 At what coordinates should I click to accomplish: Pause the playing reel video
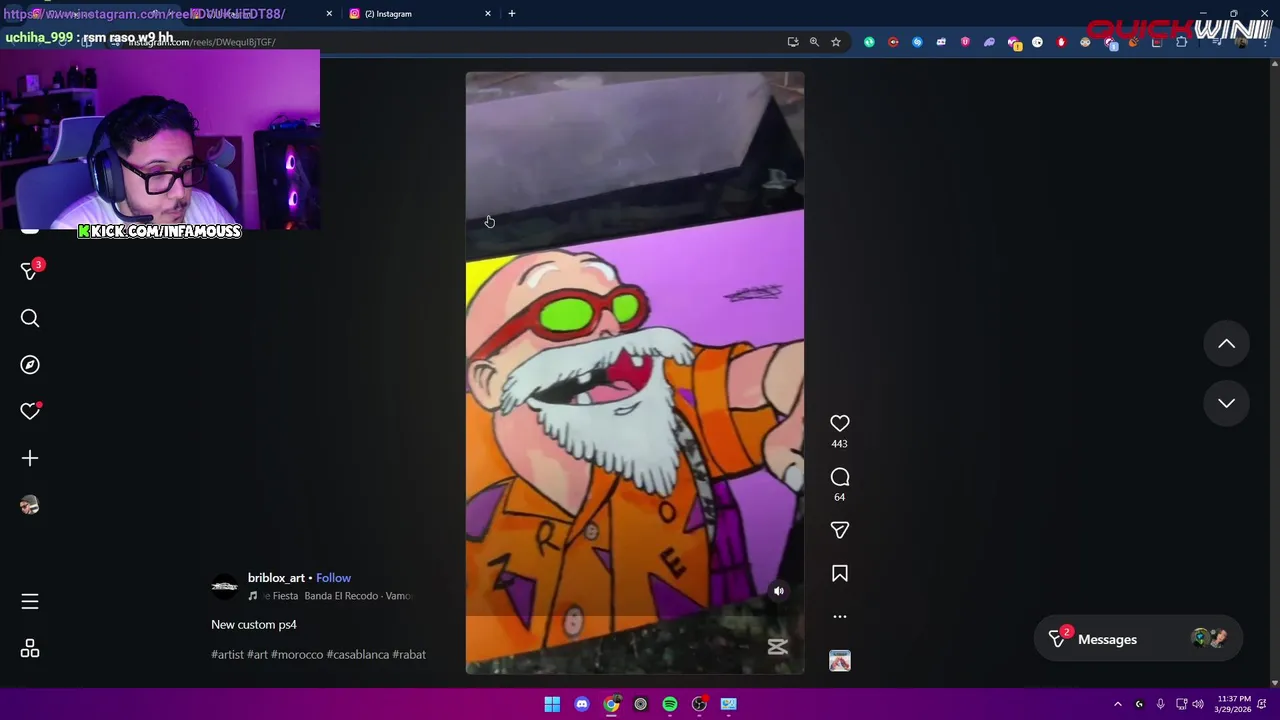pos(634,372)
